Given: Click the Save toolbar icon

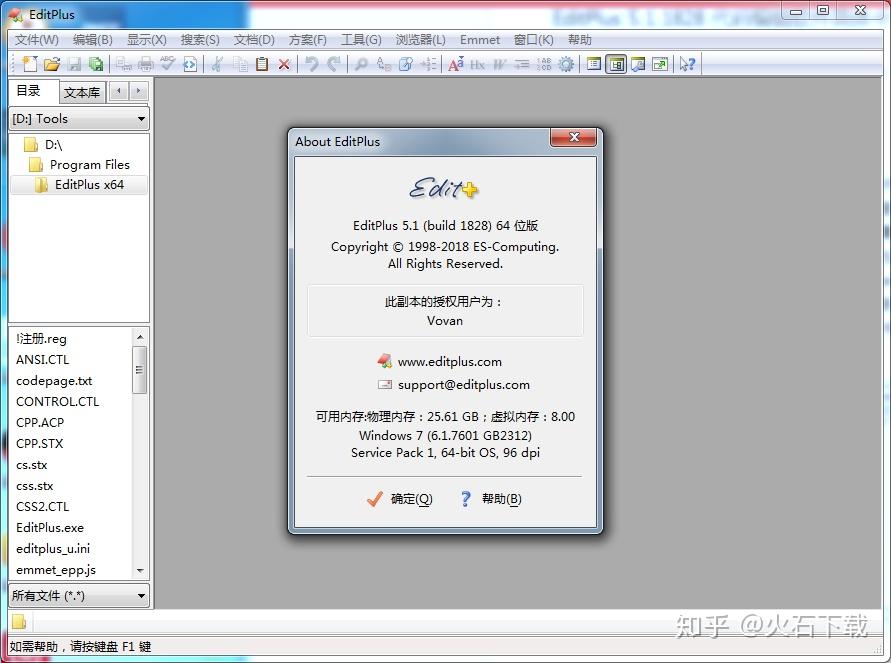Looking at the screenshot, I should tap(74, 64).
